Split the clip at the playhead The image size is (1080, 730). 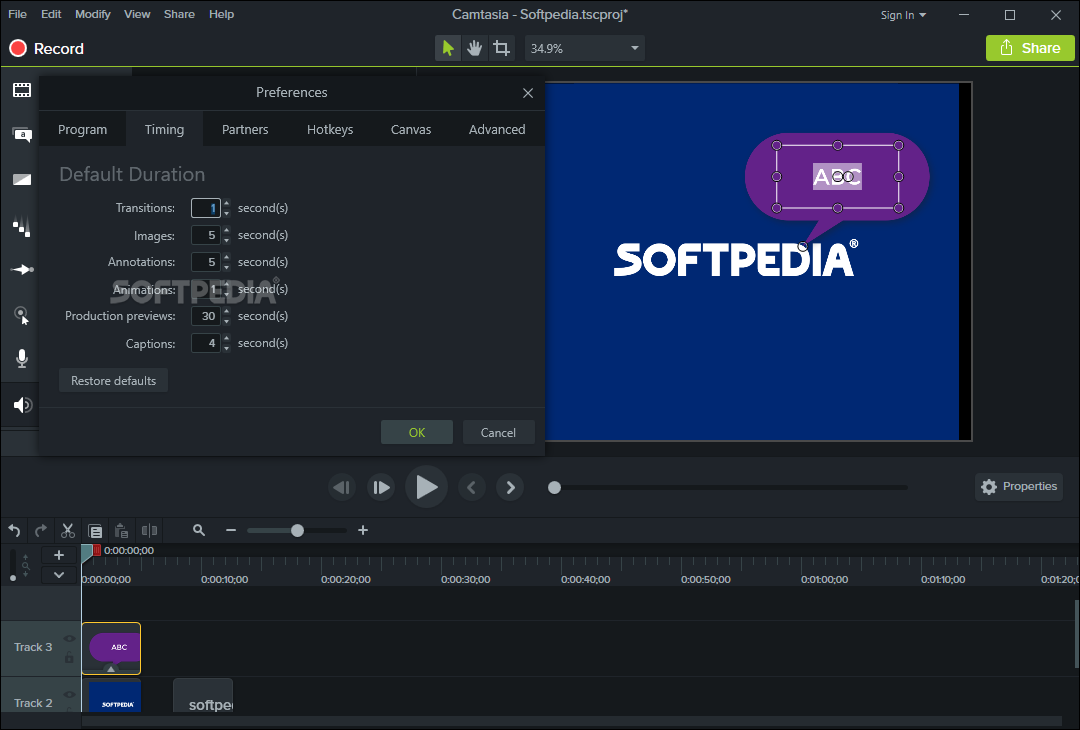[x=149, y=530]
